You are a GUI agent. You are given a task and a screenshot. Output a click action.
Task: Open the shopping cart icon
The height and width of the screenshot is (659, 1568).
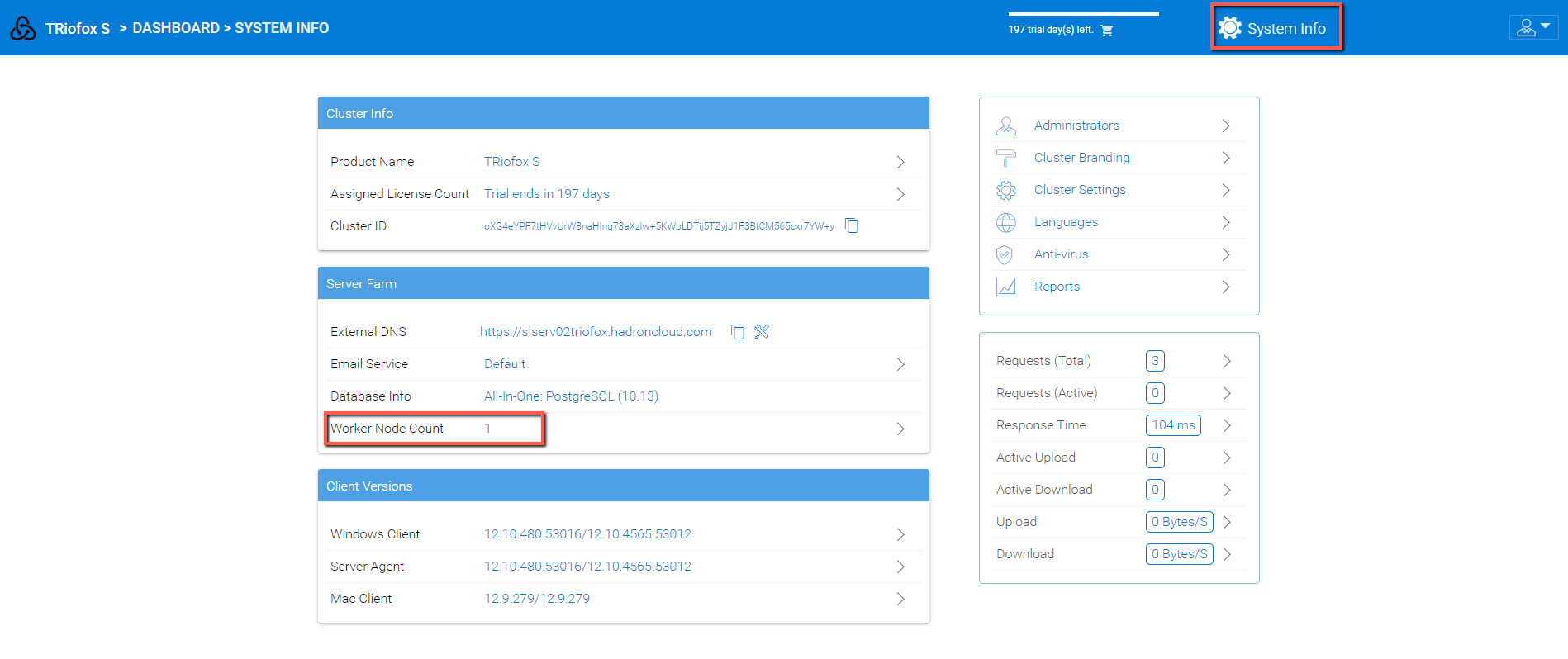pos(1107,31)
